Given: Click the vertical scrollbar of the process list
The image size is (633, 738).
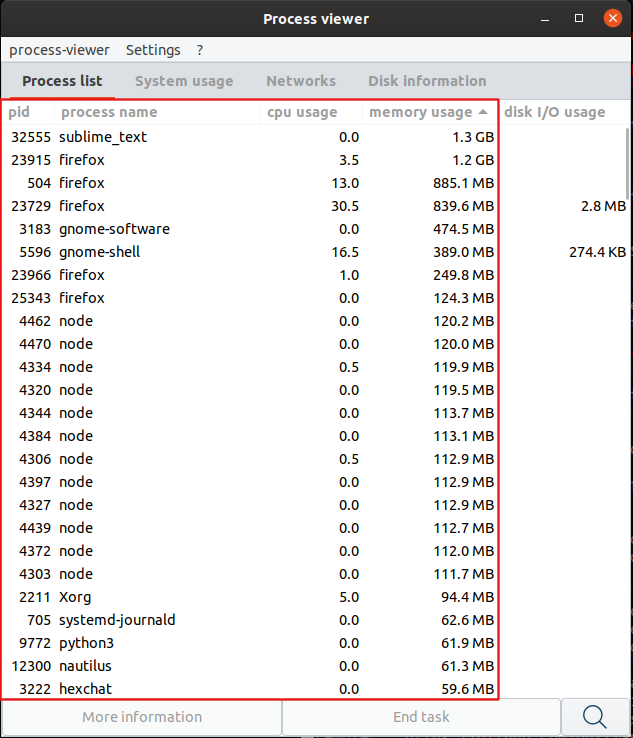Looking at the screenshot, I should 627,163.
